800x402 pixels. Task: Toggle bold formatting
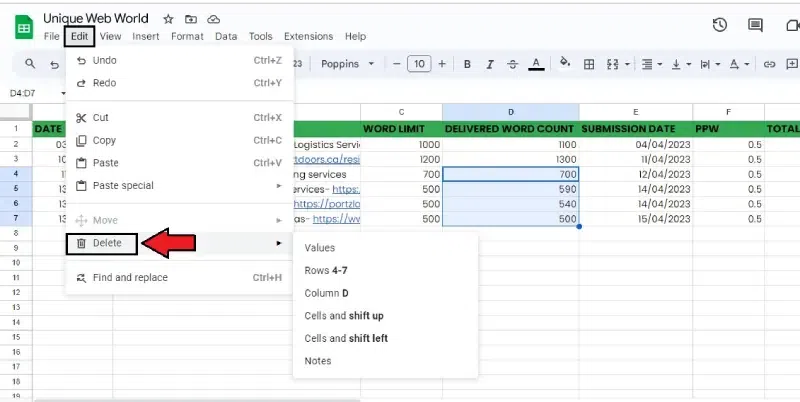point(467,64)
